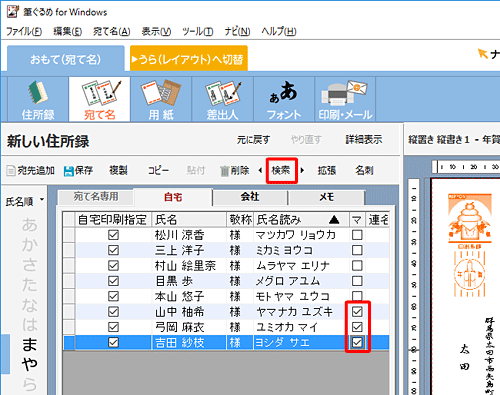Open the ナビ menu
Screen dimensions: 500x395
(237, 31)
